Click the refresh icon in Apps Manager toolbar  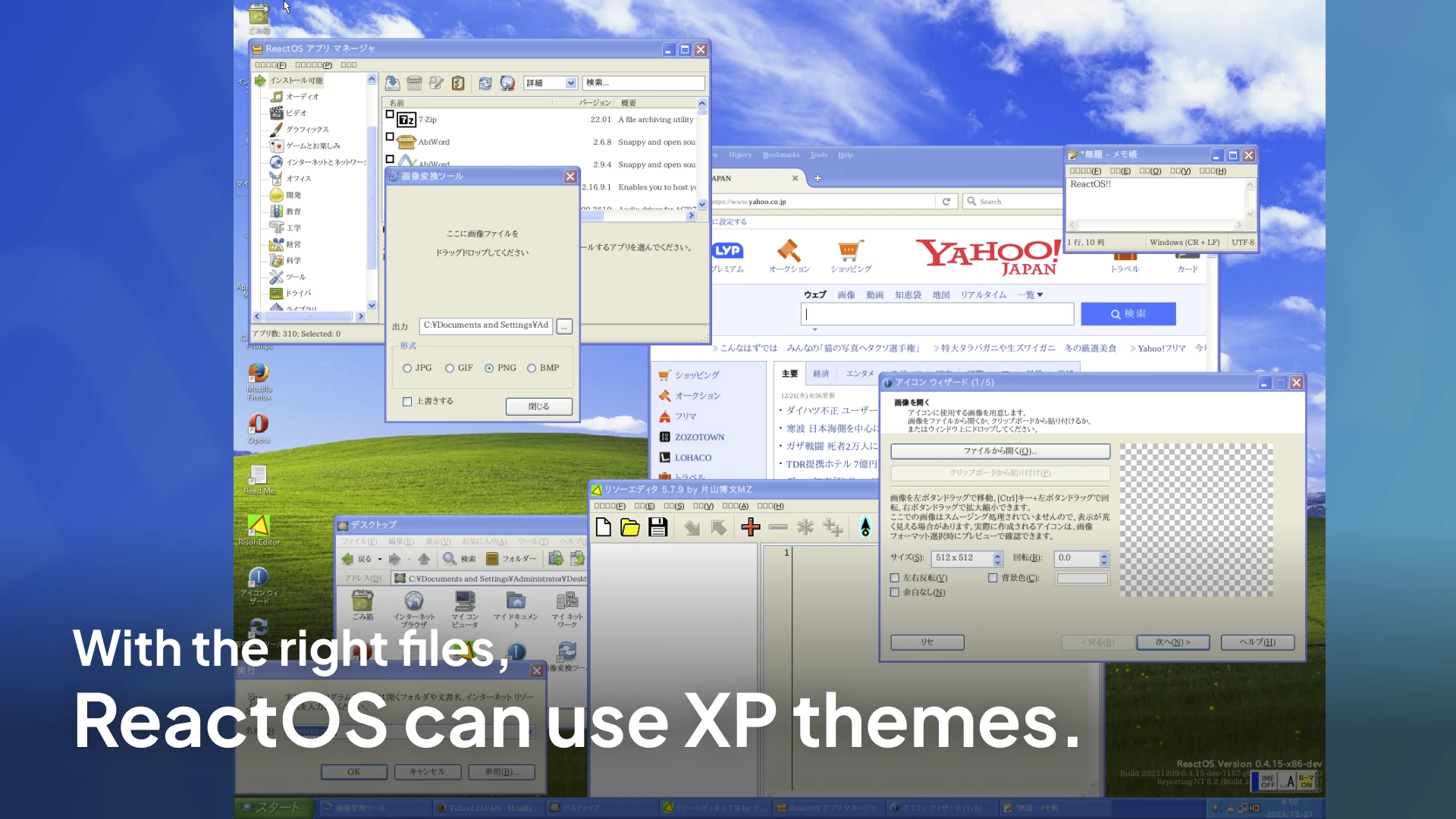click(485, 83)
